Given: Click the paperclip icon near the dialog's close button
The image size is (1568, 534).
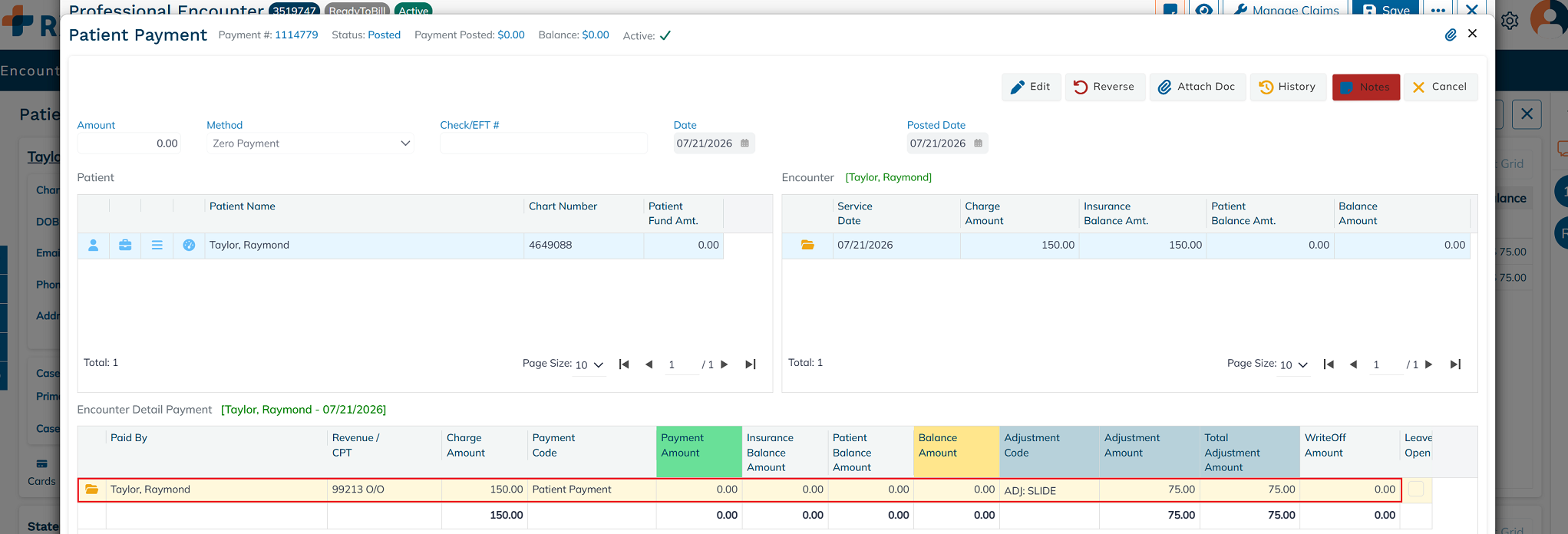Looking at the screenshot, I should click(1451, 35).
